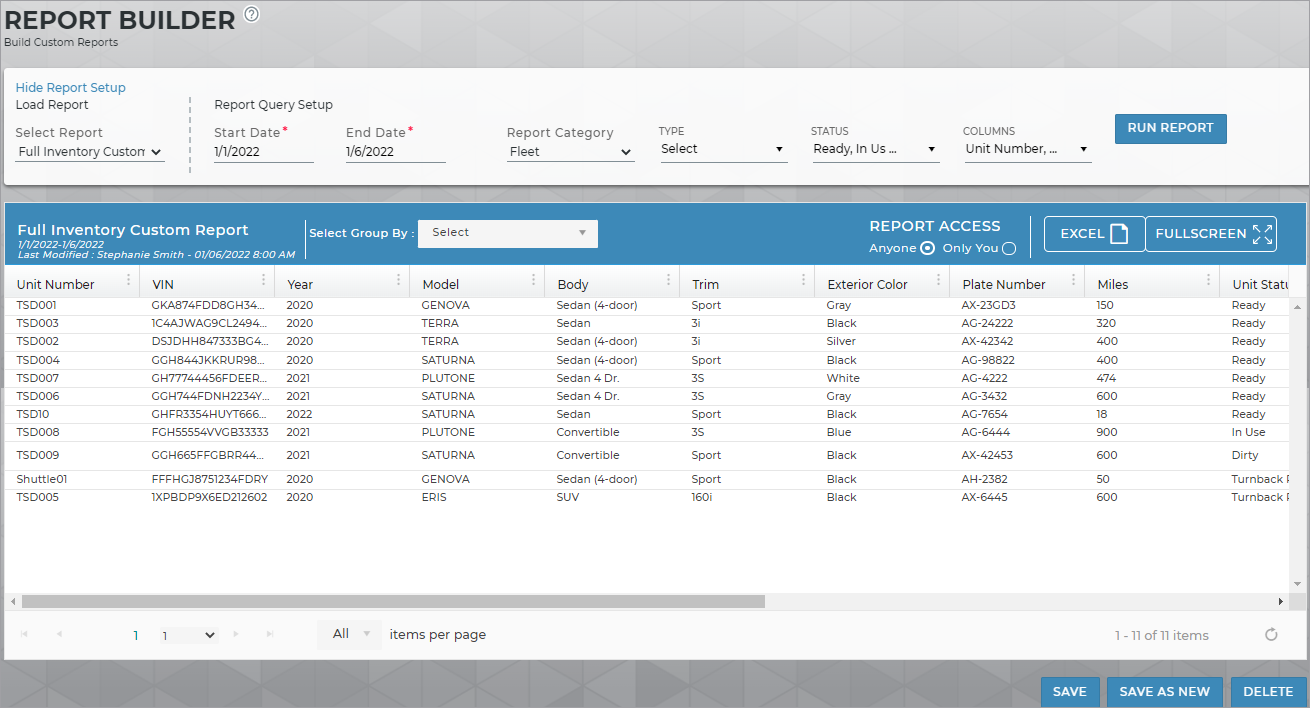1310x708 pixels.
Task: Open the Select Group By dropdown
Action: (507, 233)
